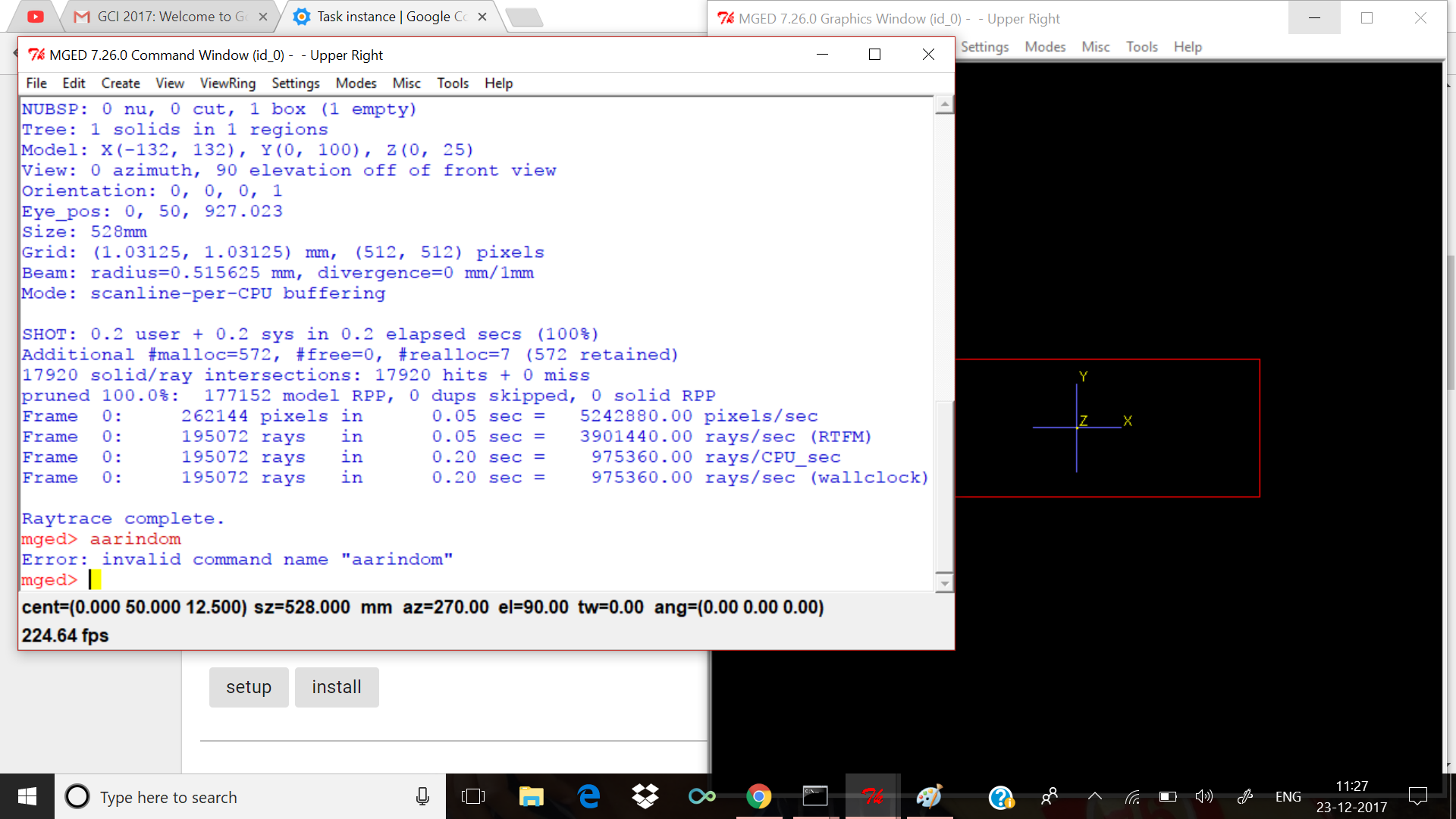This screenshot has height=819, width=1456.
Task: Open Windows Start menu
Action: (x=27, y=796)
